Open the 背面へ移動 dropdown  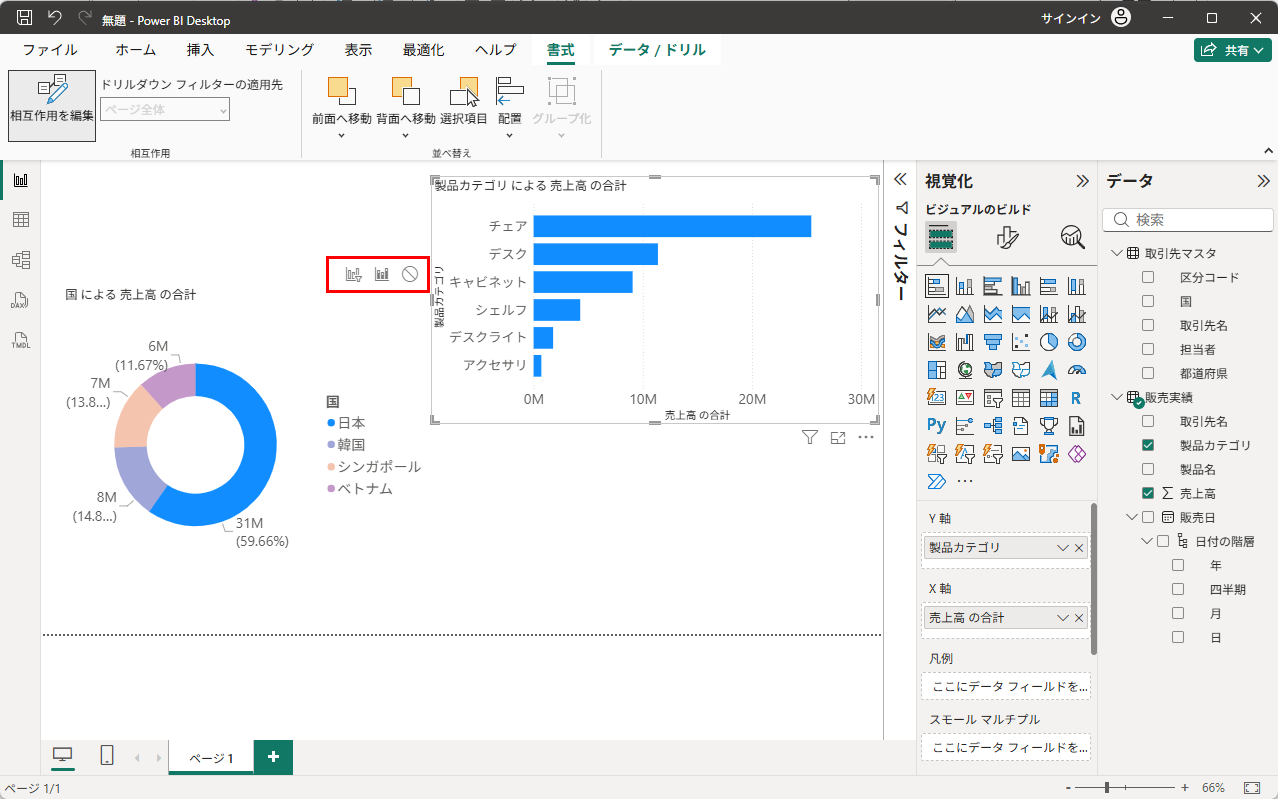coord(406,135)
